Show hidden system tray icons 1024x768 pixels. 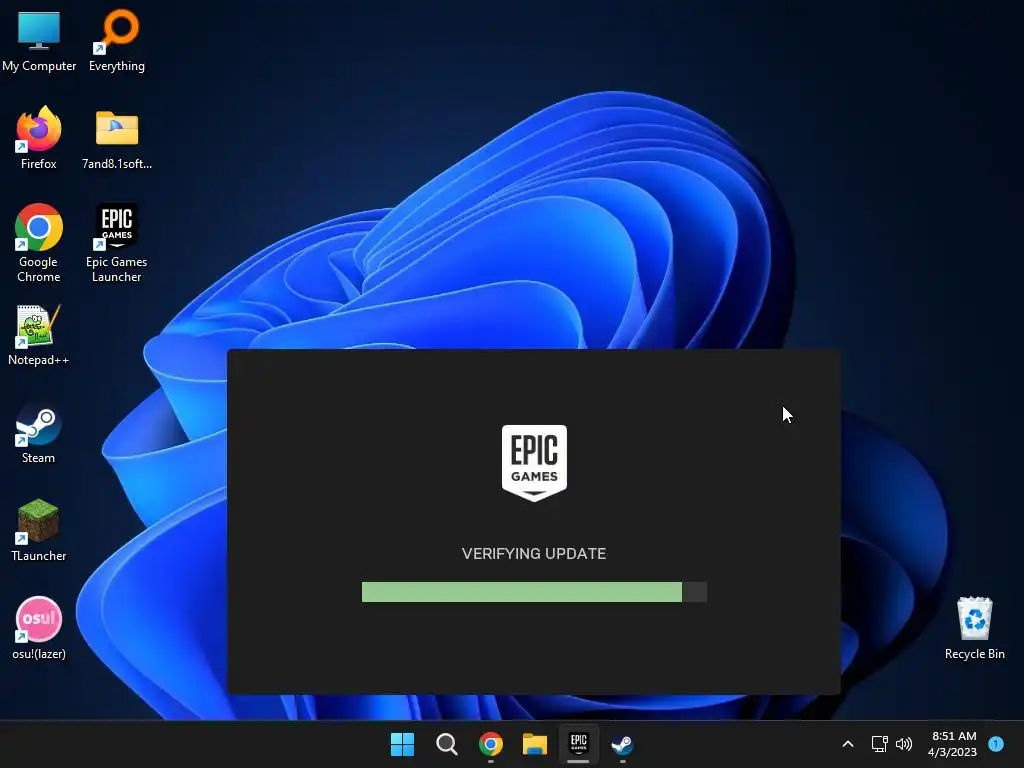coord(848,744)
